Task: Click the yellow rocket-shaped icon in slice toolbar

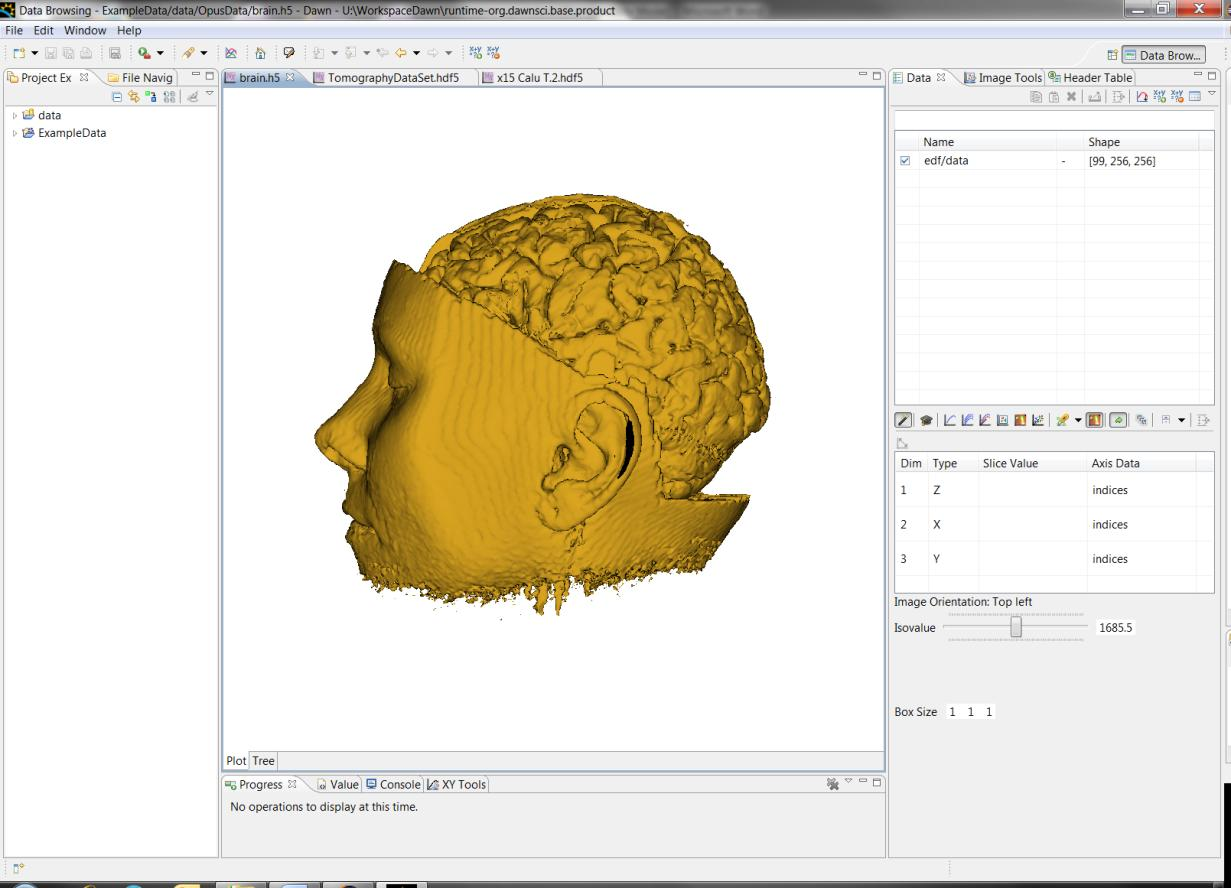Action: (1062, 420)
